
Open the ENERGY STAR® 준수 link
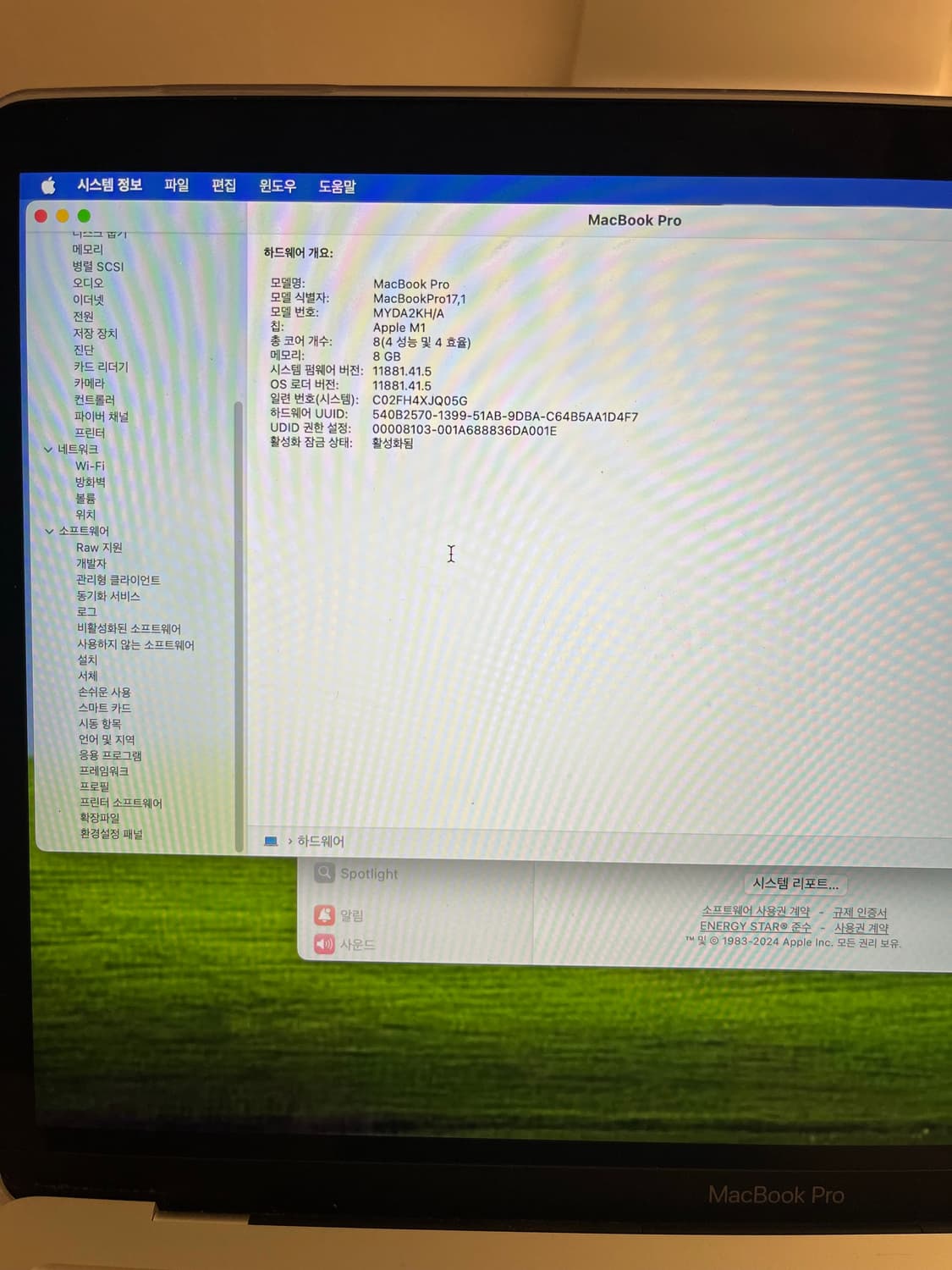point(756,926)
